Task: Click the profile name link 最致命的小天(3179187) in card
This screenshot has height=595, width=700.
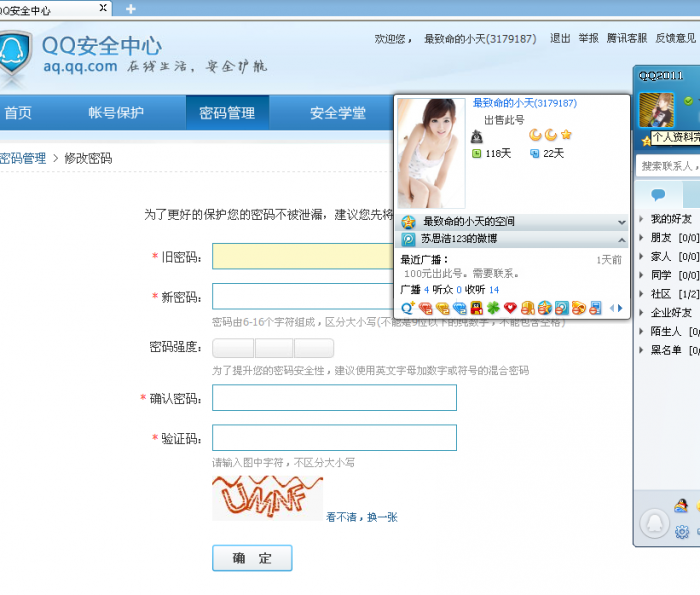Action: pos(525,103)
